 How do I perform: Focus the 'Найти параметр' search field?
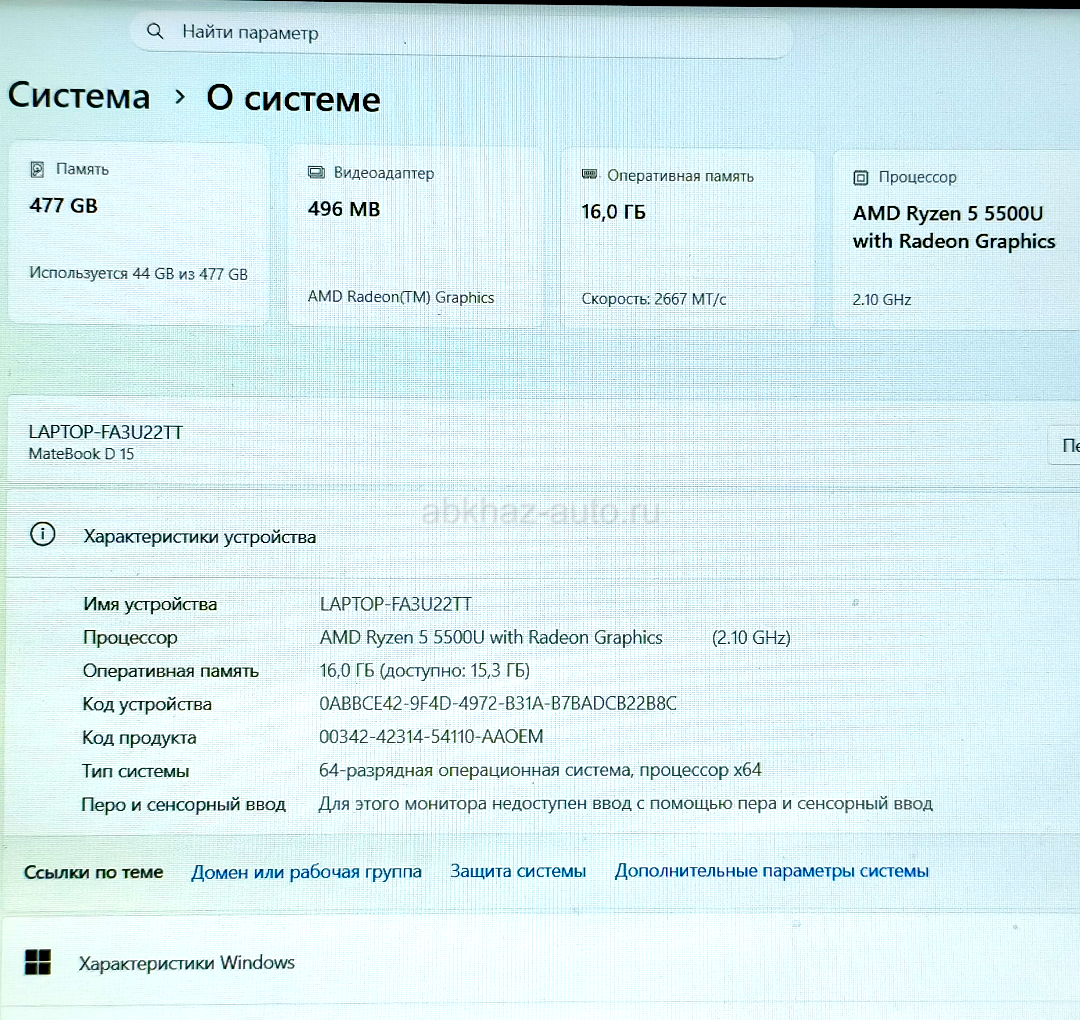coord(461,32)
